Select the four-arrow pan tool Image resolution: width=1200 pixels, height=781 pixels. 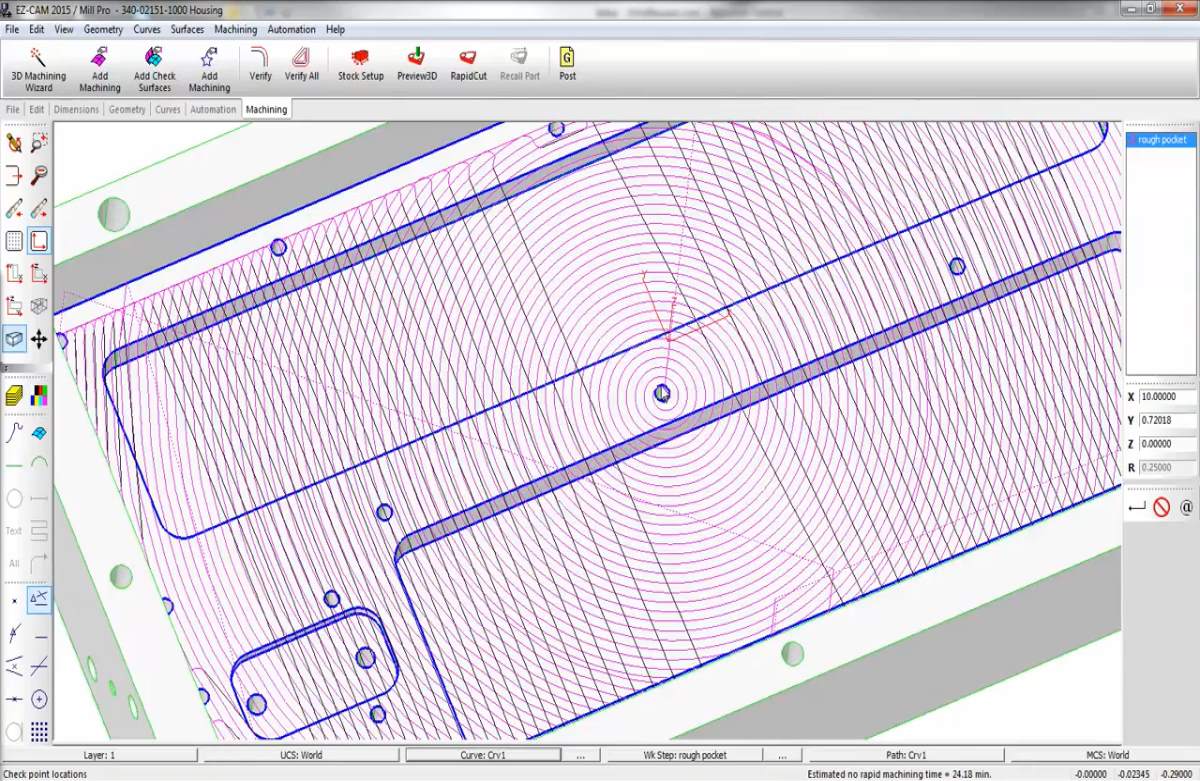click(39, 339)
